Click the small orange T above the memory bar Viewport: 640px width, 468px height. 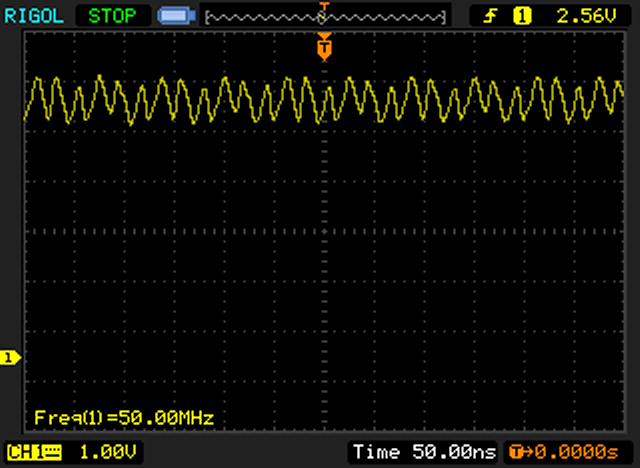tap(324, 6)
